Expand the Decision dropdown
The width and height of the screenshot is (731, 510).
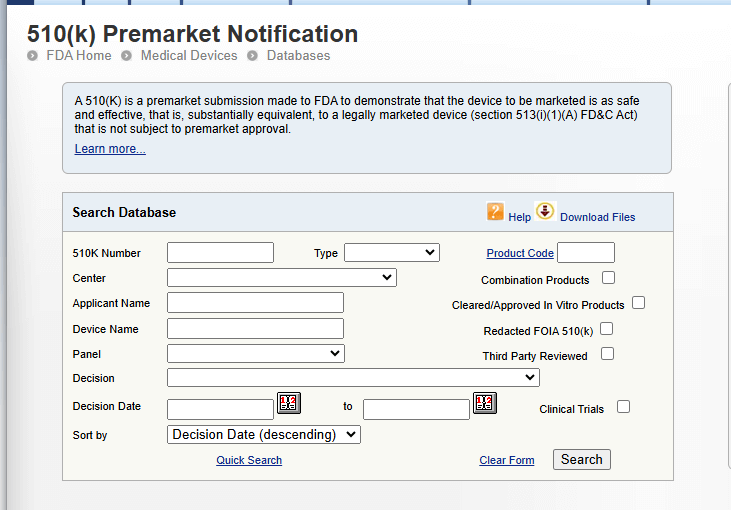click(x=353, y=377)
